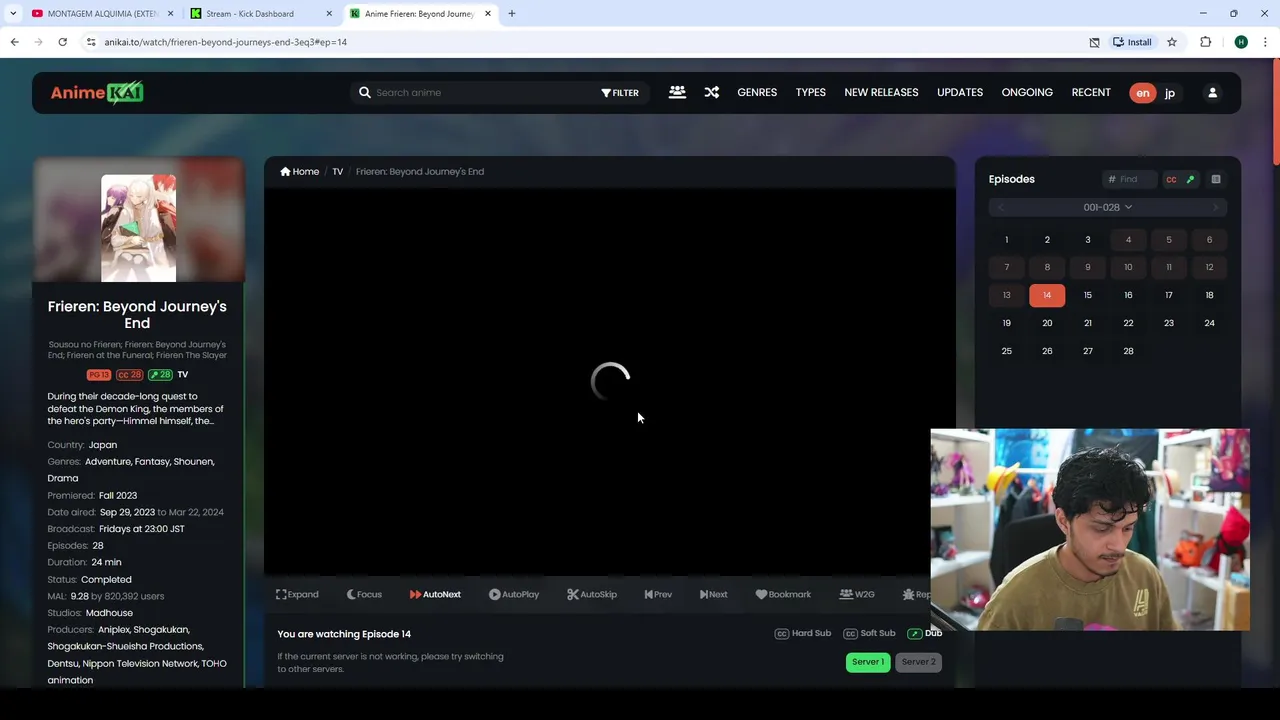The width and height of the screenshot is (1280, 720).
Task: Switch episode list layout view icon
Action: (1216, 179)
